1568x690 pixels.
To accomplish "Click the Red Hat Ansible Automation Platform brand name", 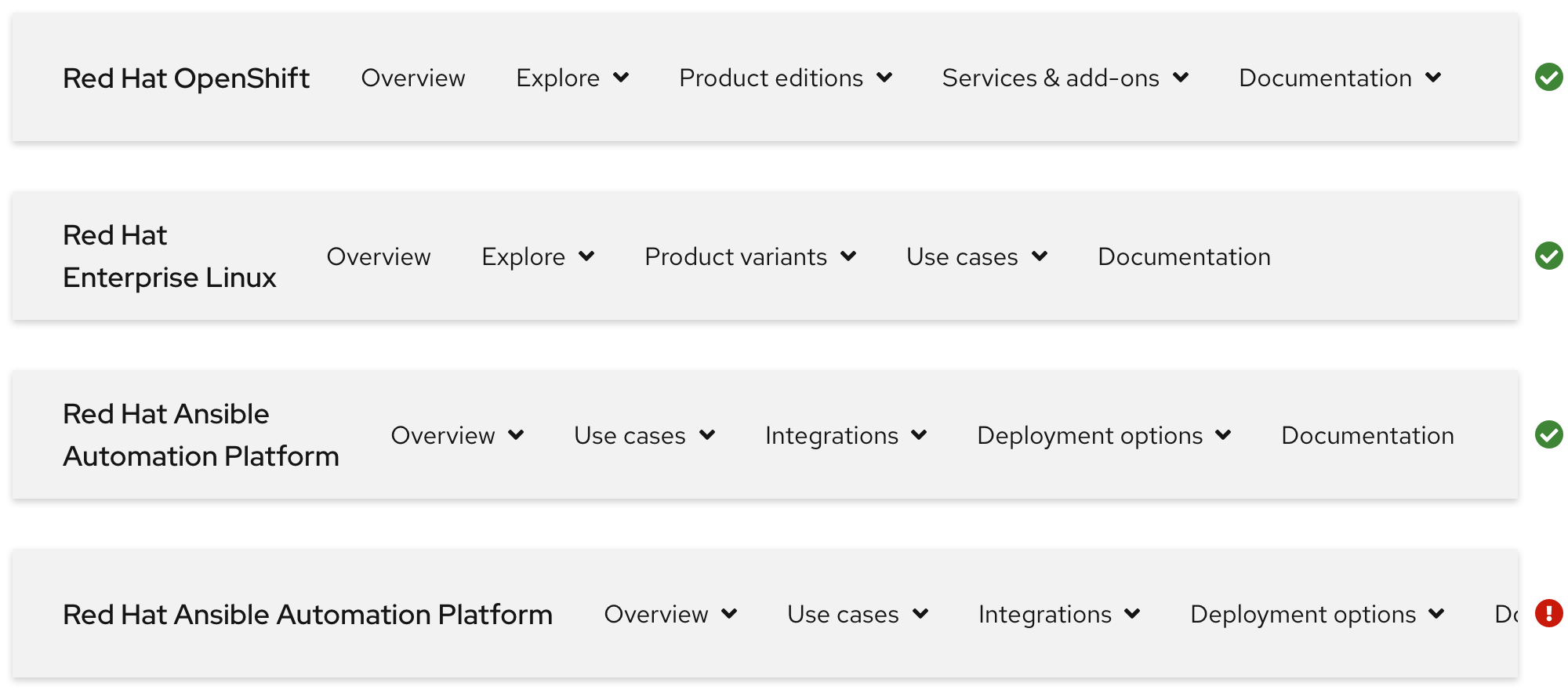I will tap(307, 614).
